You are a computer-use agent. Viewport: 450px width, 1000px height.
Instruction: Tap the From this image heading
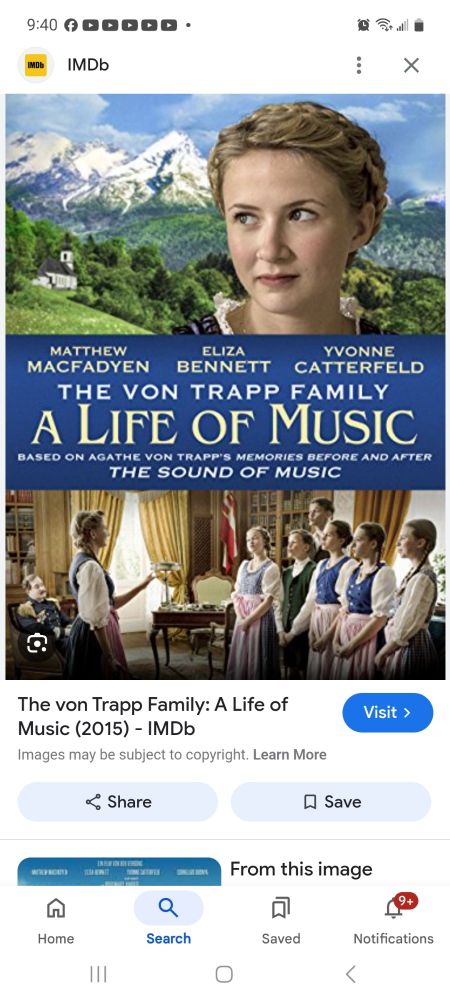point(301,869)
